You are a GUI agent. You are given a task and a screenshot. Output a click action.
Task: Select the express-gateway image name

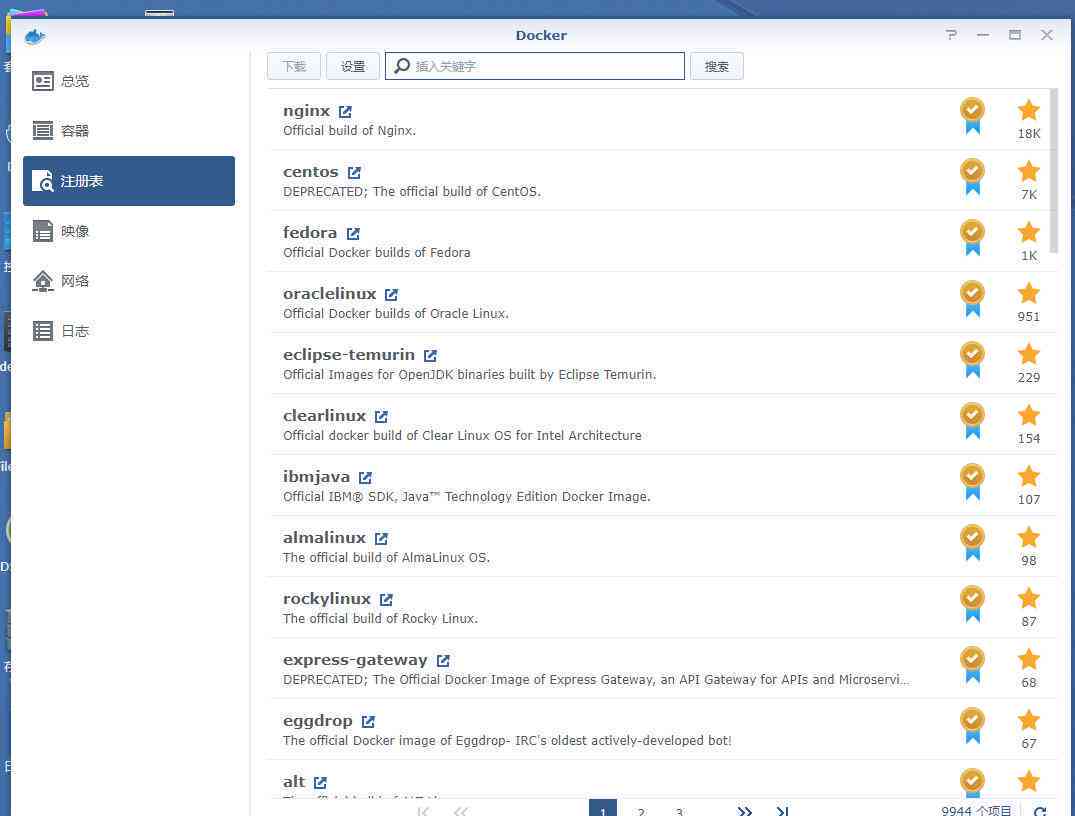click(355, 660)
